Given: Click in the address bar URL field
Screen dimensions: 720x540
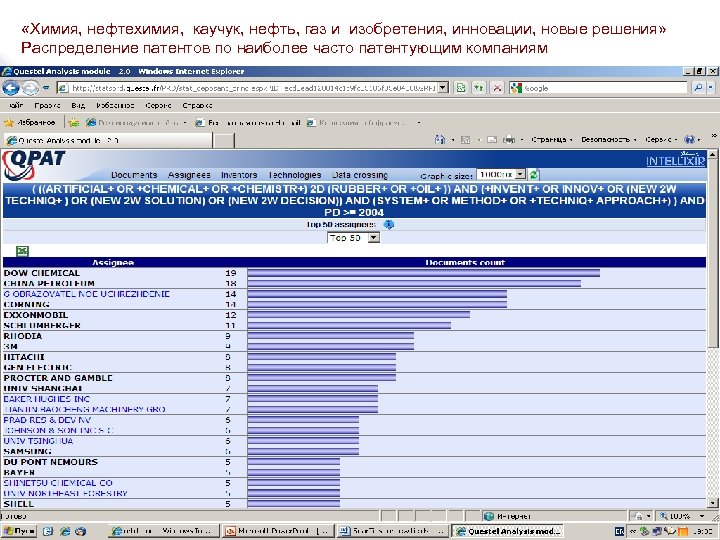Looking at the screenshot, I should tap(253, 88).
